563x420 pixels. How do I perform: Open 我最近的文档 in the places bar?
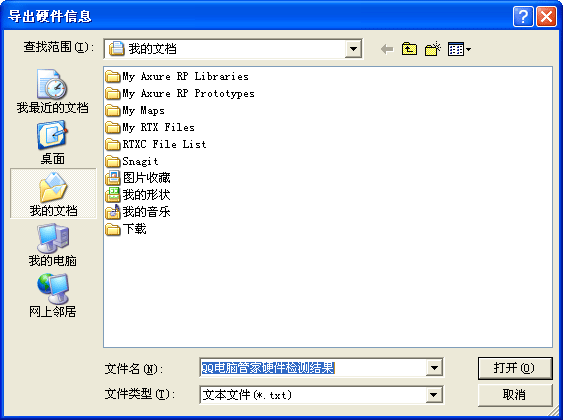pyautogui.click(x=52, y=92)
